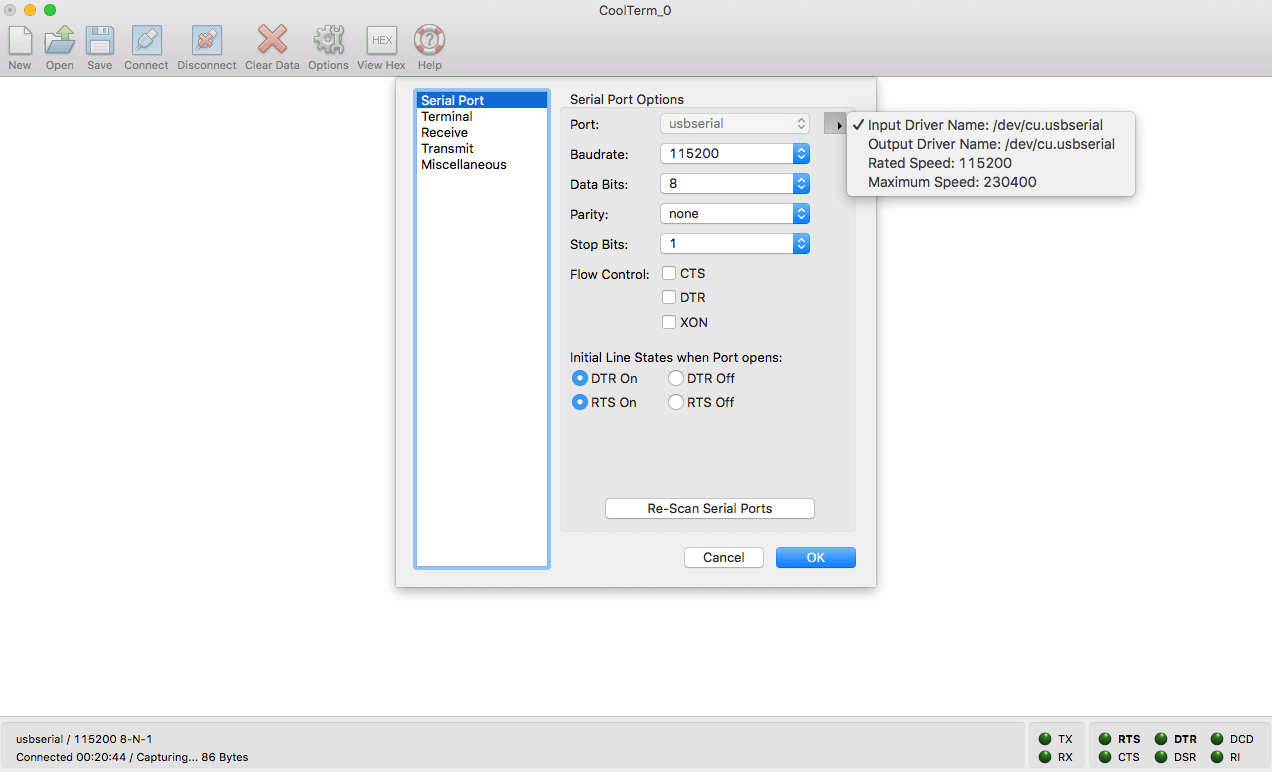Open the Help lifebuoy icon
This screenshot has height=772, width=1272.
[429, 41]
